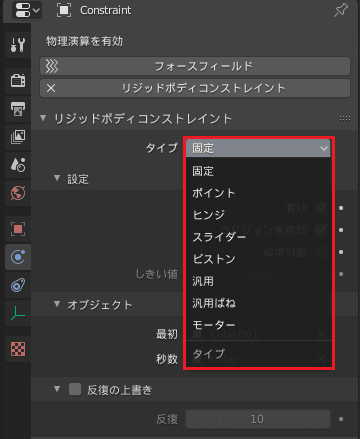Select 汎用 from the type list
360x439 pixels.
tap(258, 281)
